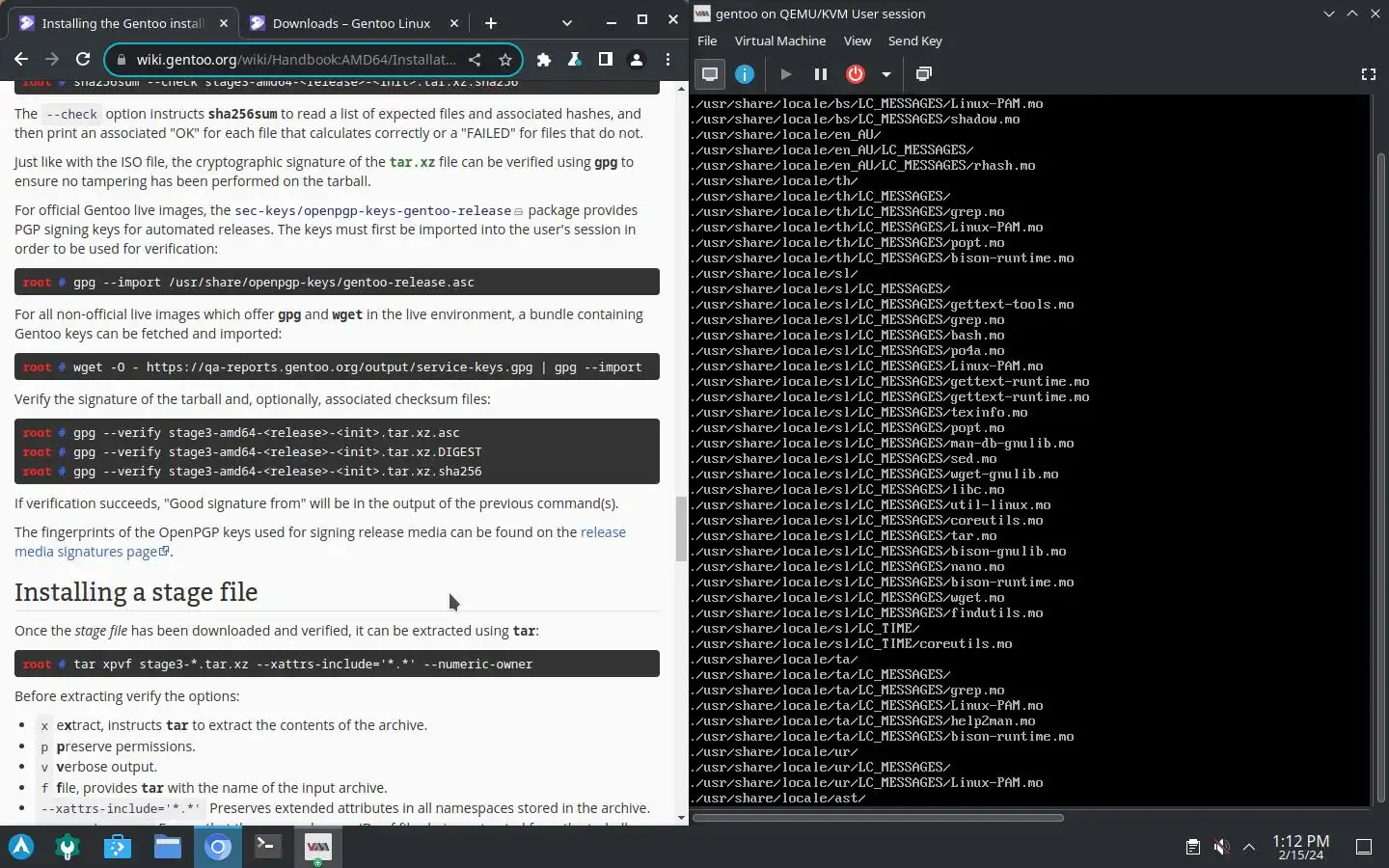Bookmark this page with the star icon
Image resolution: width=1389 pixels, height=868 pixels.
click(504, 60)
